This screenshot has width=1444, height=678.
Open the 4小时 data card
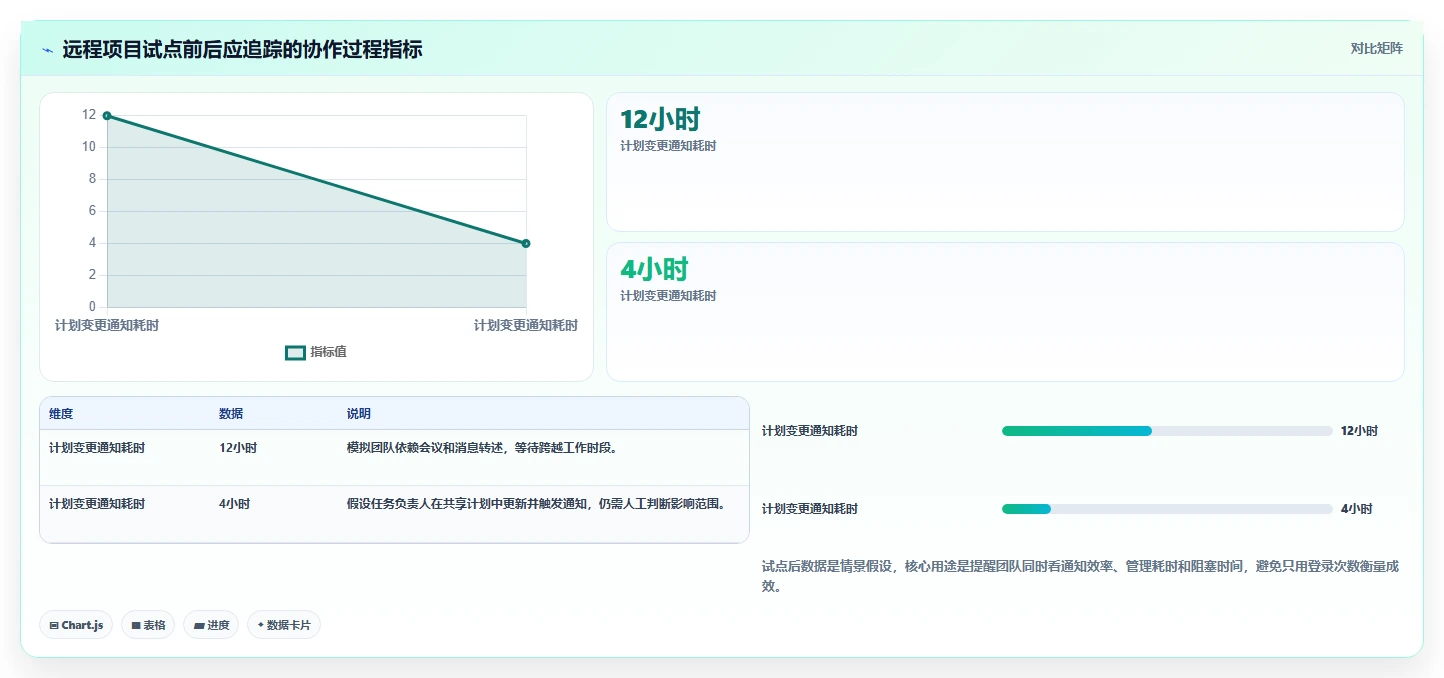point(1005,312)
